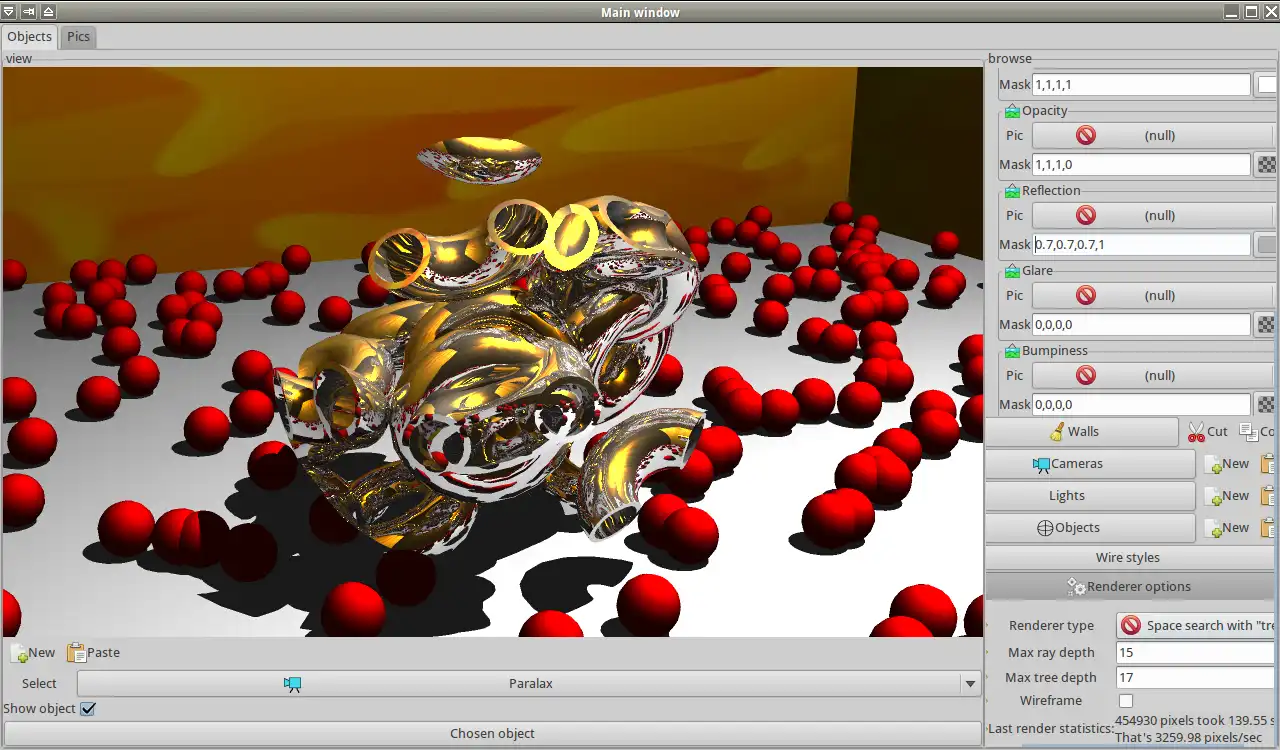Click the New button below the view
1280x750 pixels.
coord(33,653)
